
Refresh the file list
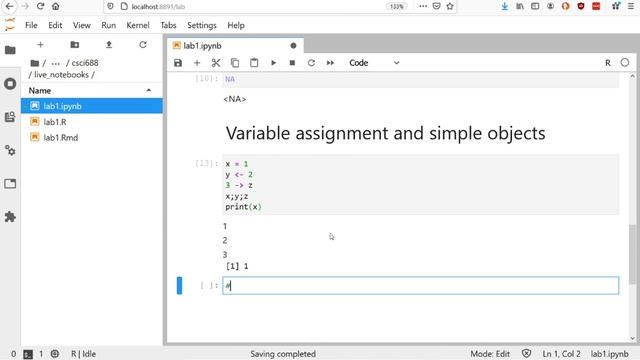point(142,44)
